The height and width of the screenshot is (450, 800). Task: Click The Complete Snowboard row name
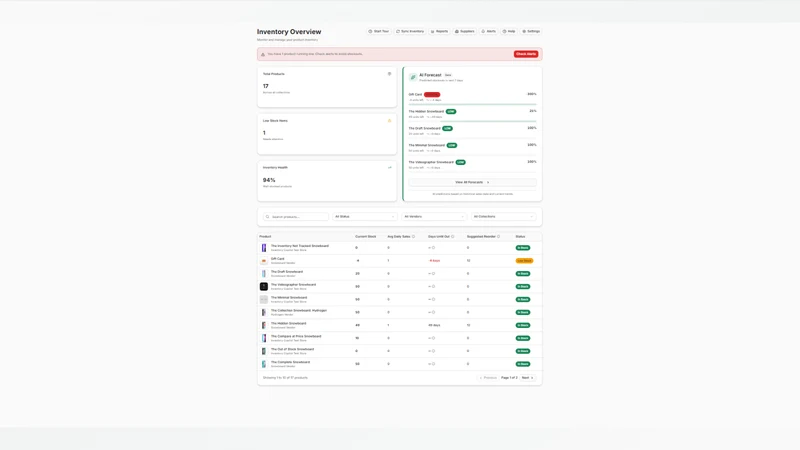290,362
